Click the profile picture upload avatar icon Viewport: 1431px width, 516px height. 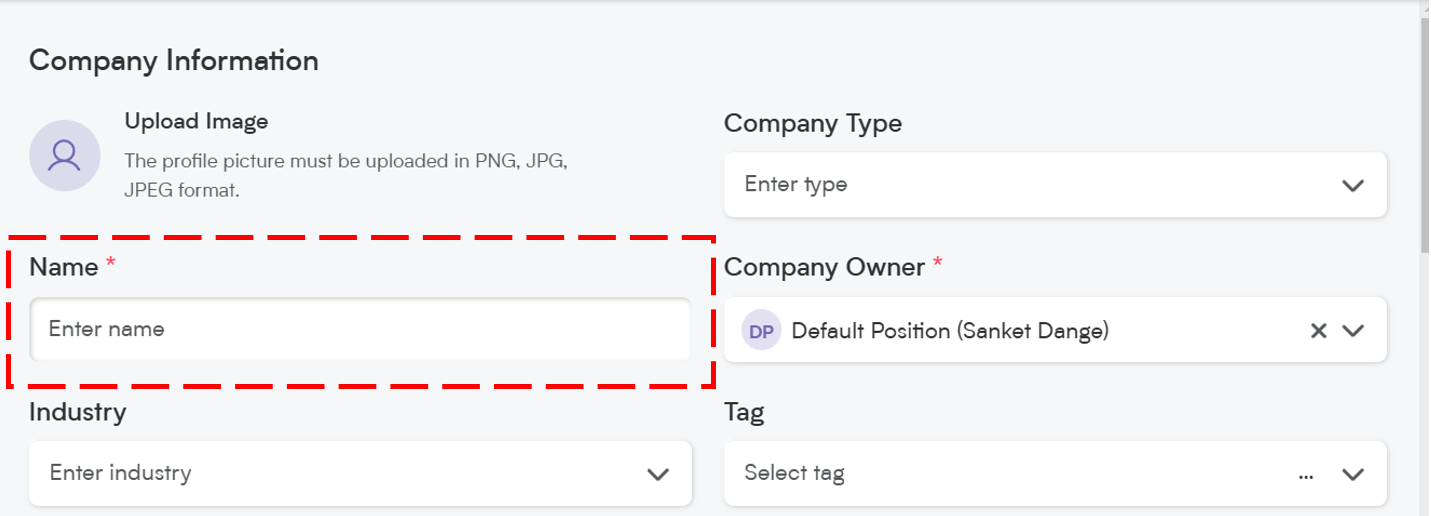coord(64,155)
